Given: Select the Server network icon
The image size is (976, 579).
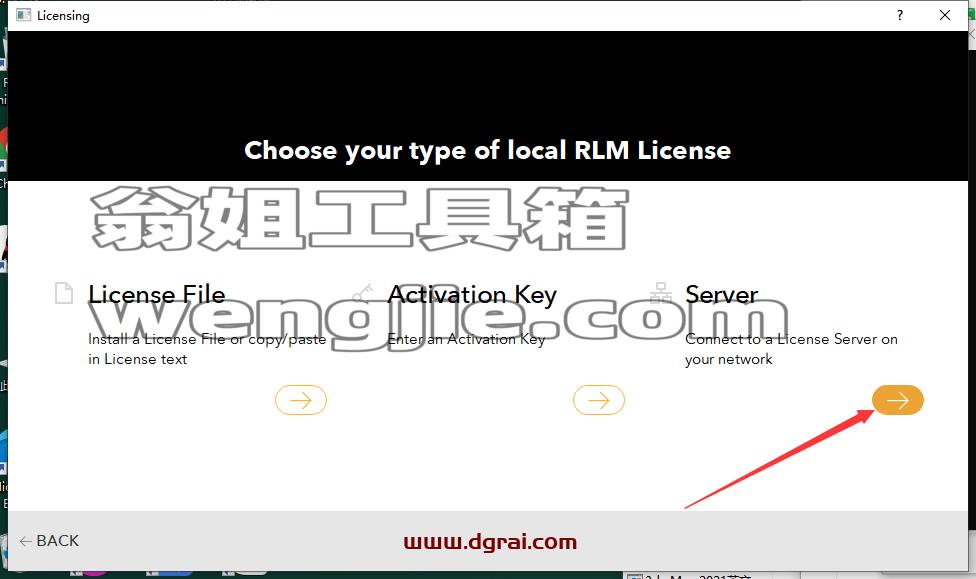Looking at the screenshot, I should click(x=661, y=293).
